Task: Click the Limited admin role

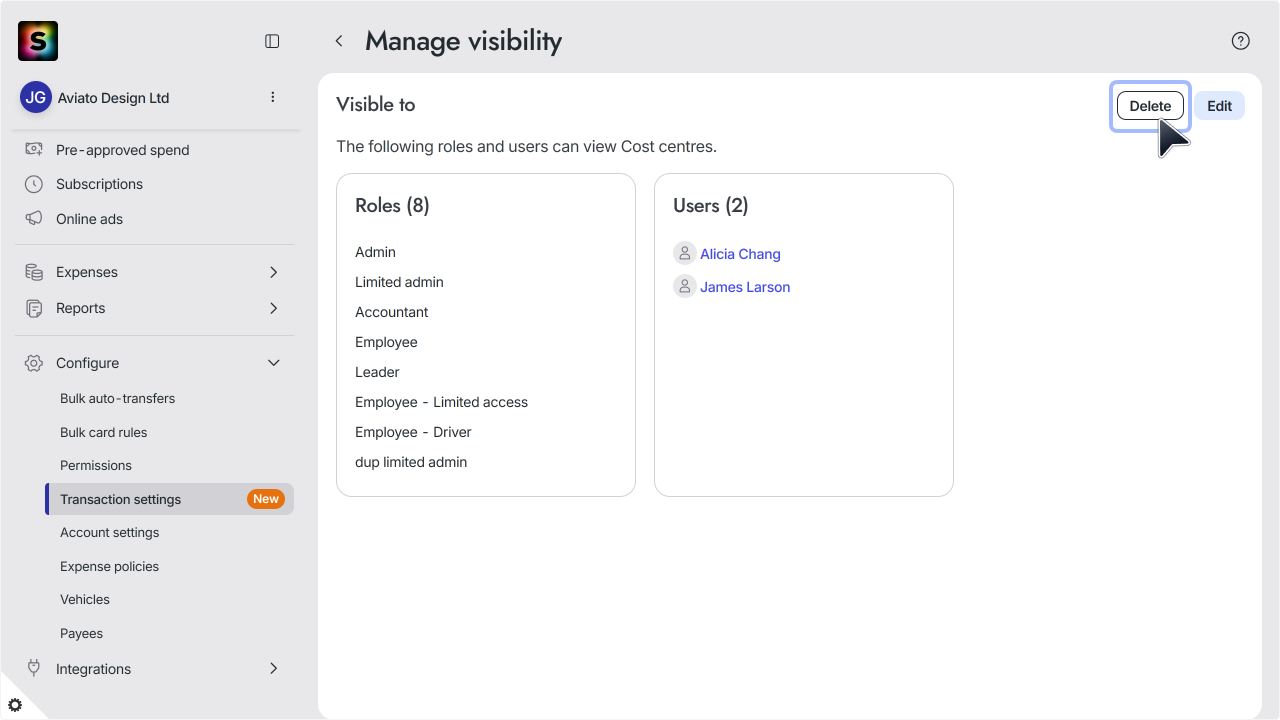Action: click(x=399, y=282)
